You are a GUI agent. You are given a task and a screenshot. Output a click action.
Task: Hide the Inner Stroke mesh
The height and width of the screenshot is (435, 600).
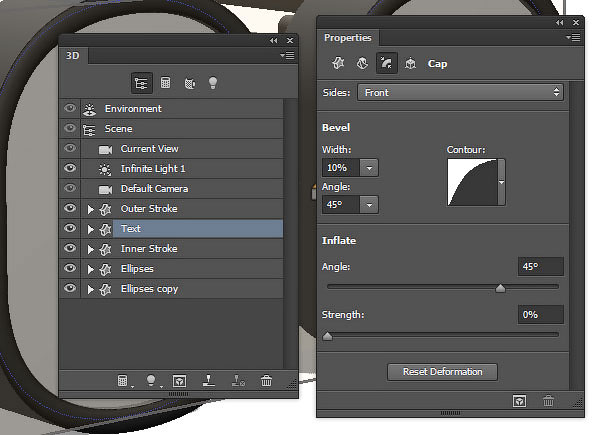click(70, 248)
